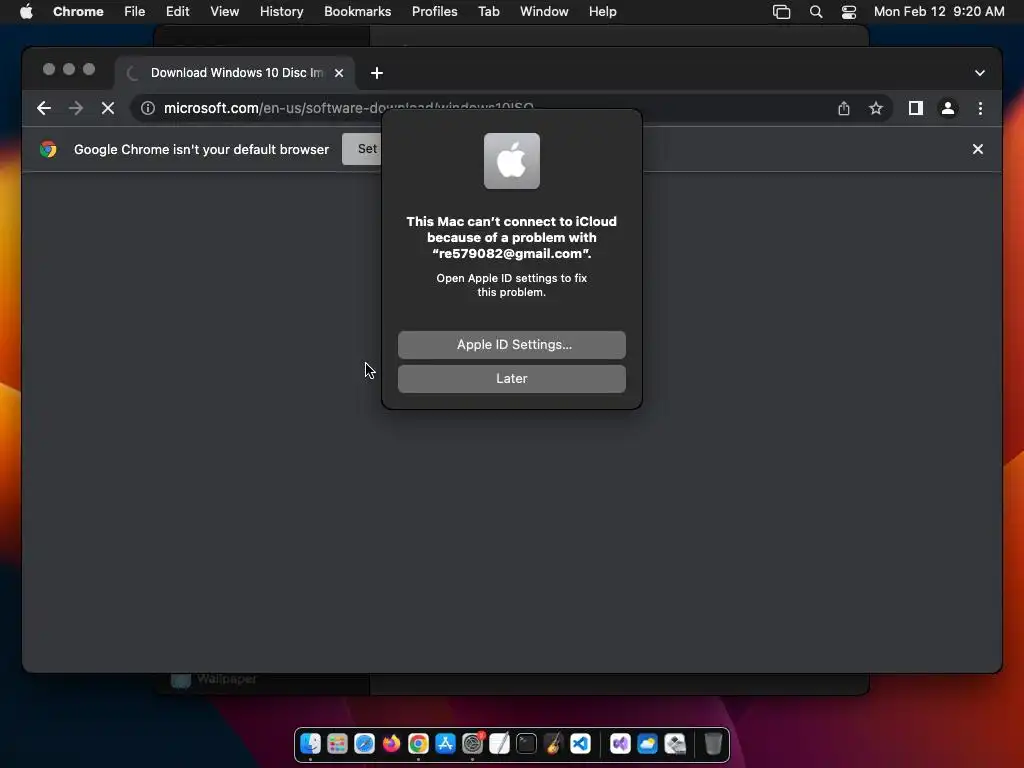
Task: Dismiss the default browser infobar
Action: (x=978, y=150)
